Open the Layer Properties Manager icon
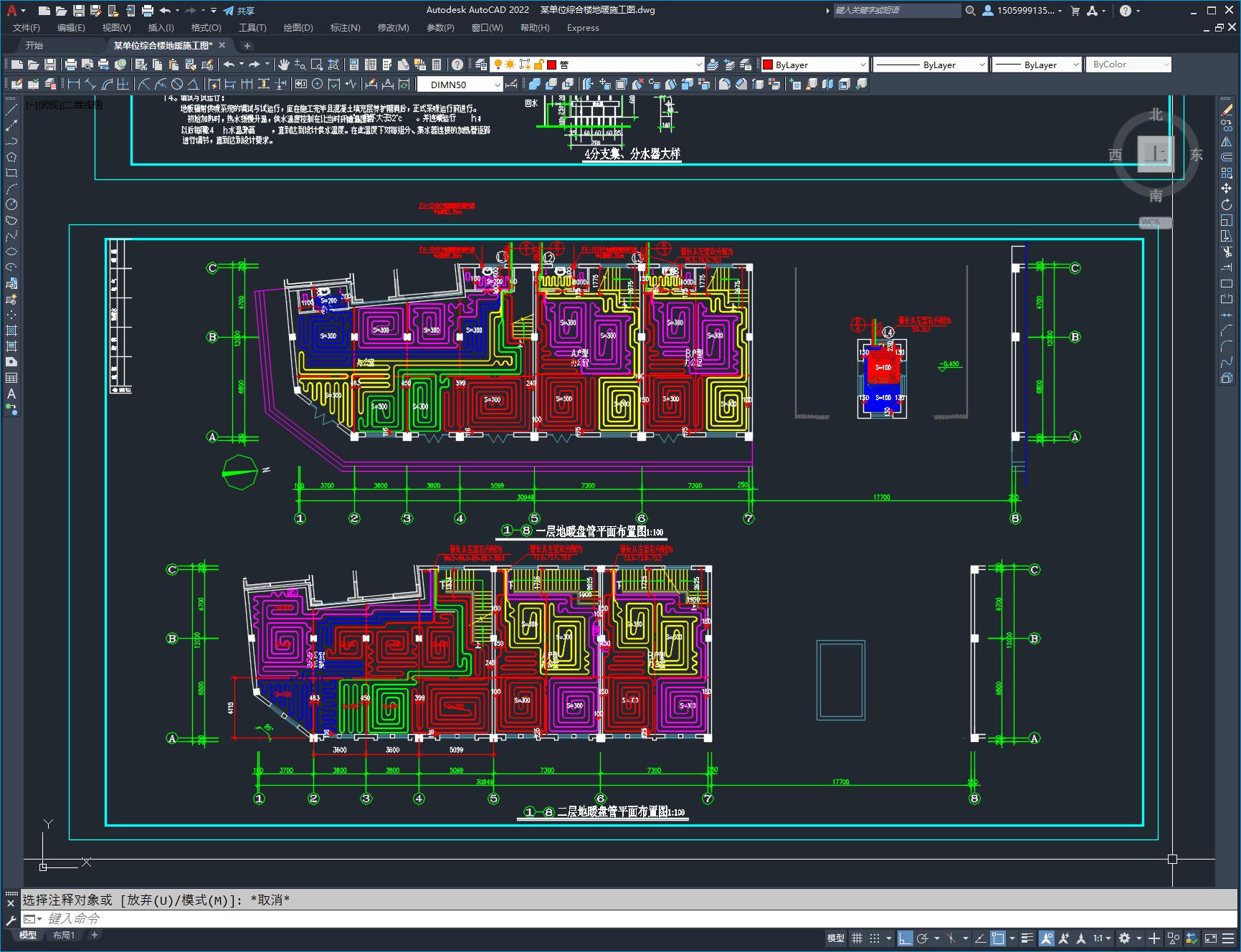 click(481, 65)
